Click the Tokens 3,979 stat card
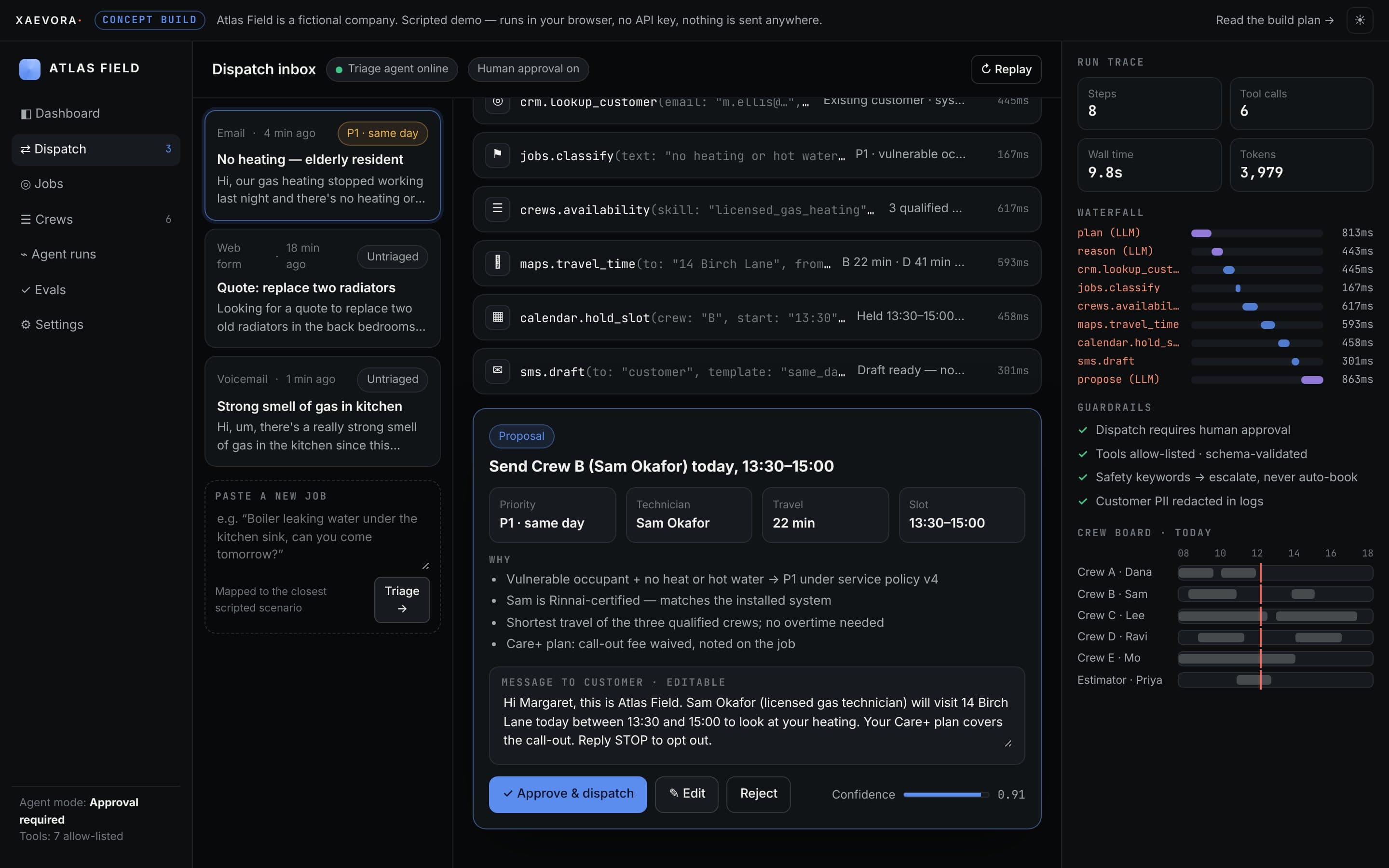The width and height of the screenshot is (1389, 868). click(1301, 165)
